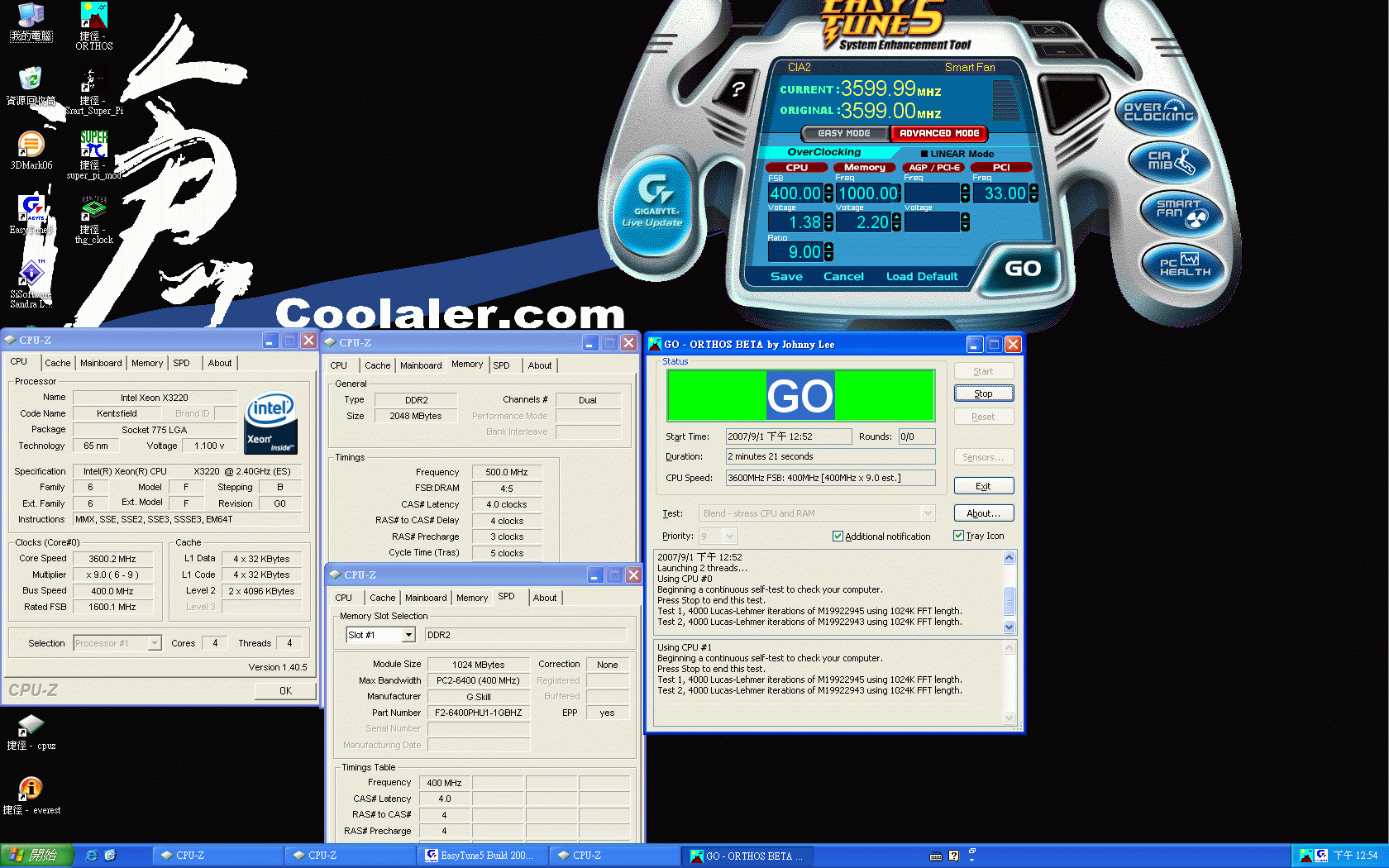Open the Slot #1 memory slot dropdown

[x=408, y=635]
